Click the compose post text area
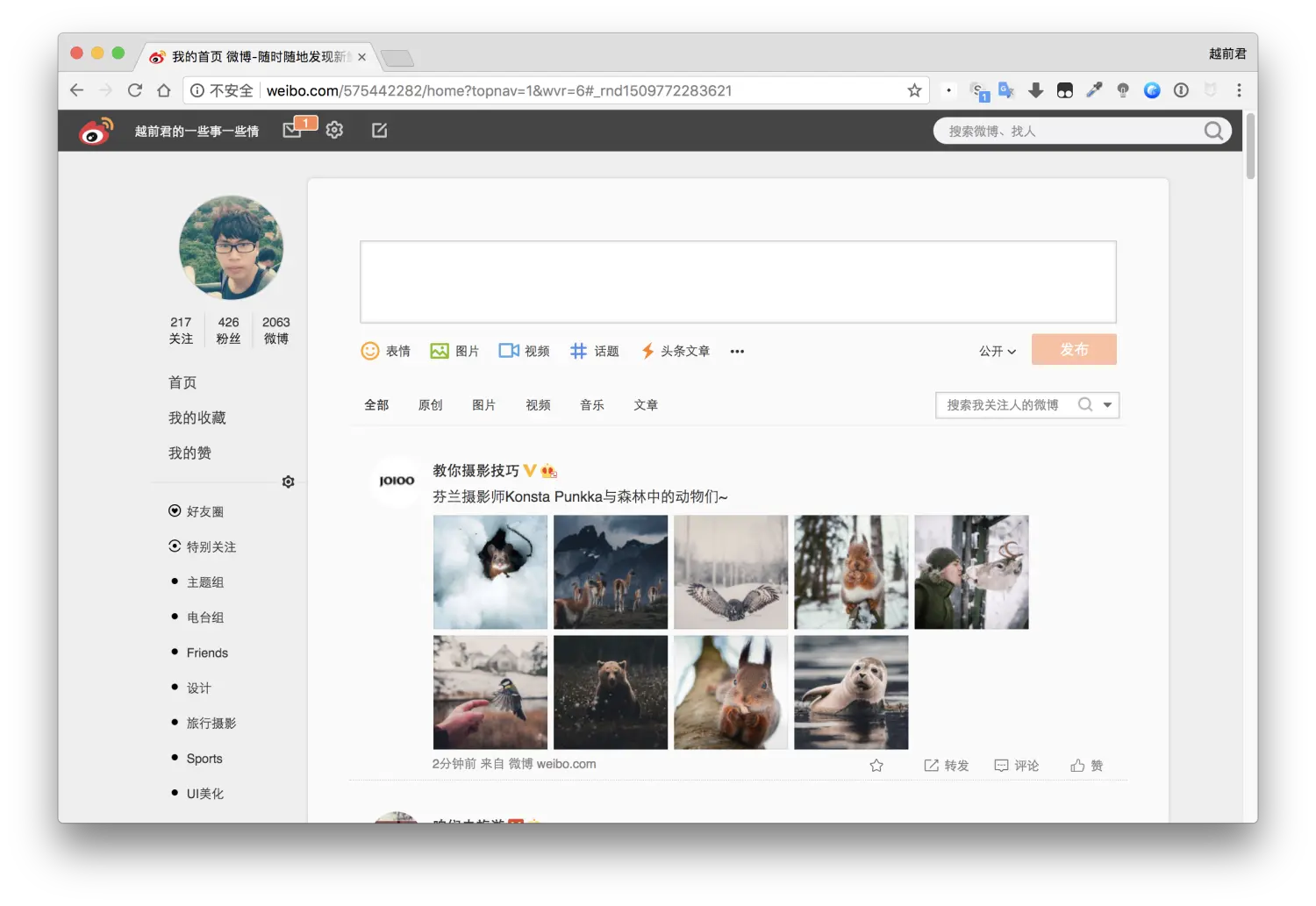This screenshot has width=1316, height=906. point(738,282)
